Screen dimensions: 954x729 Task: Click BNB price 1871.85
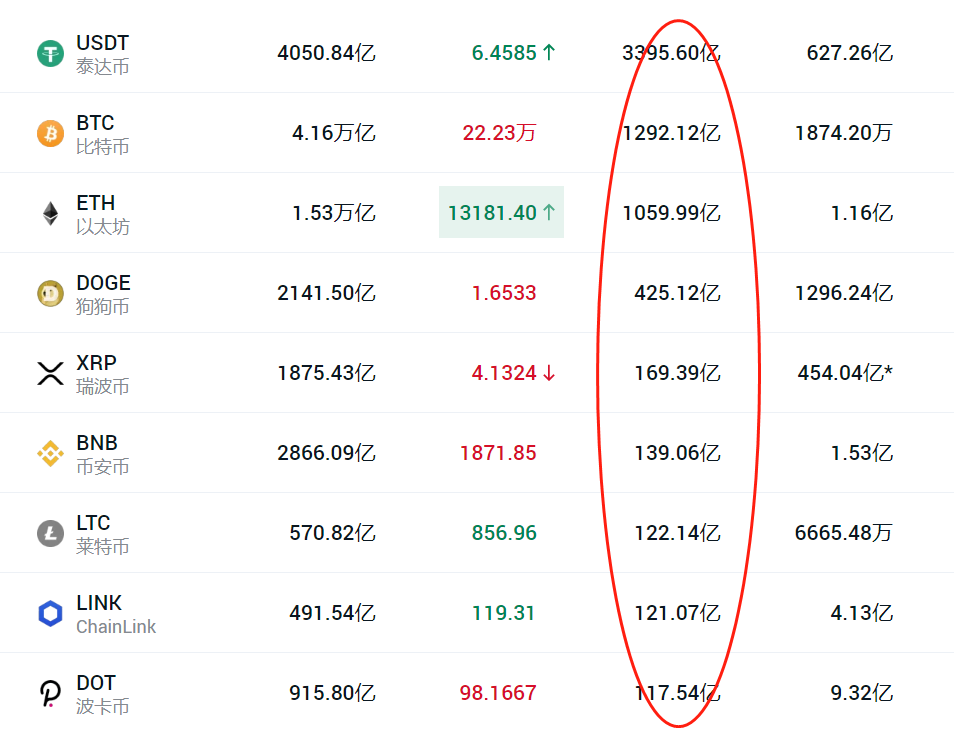(x=498, y=453)
